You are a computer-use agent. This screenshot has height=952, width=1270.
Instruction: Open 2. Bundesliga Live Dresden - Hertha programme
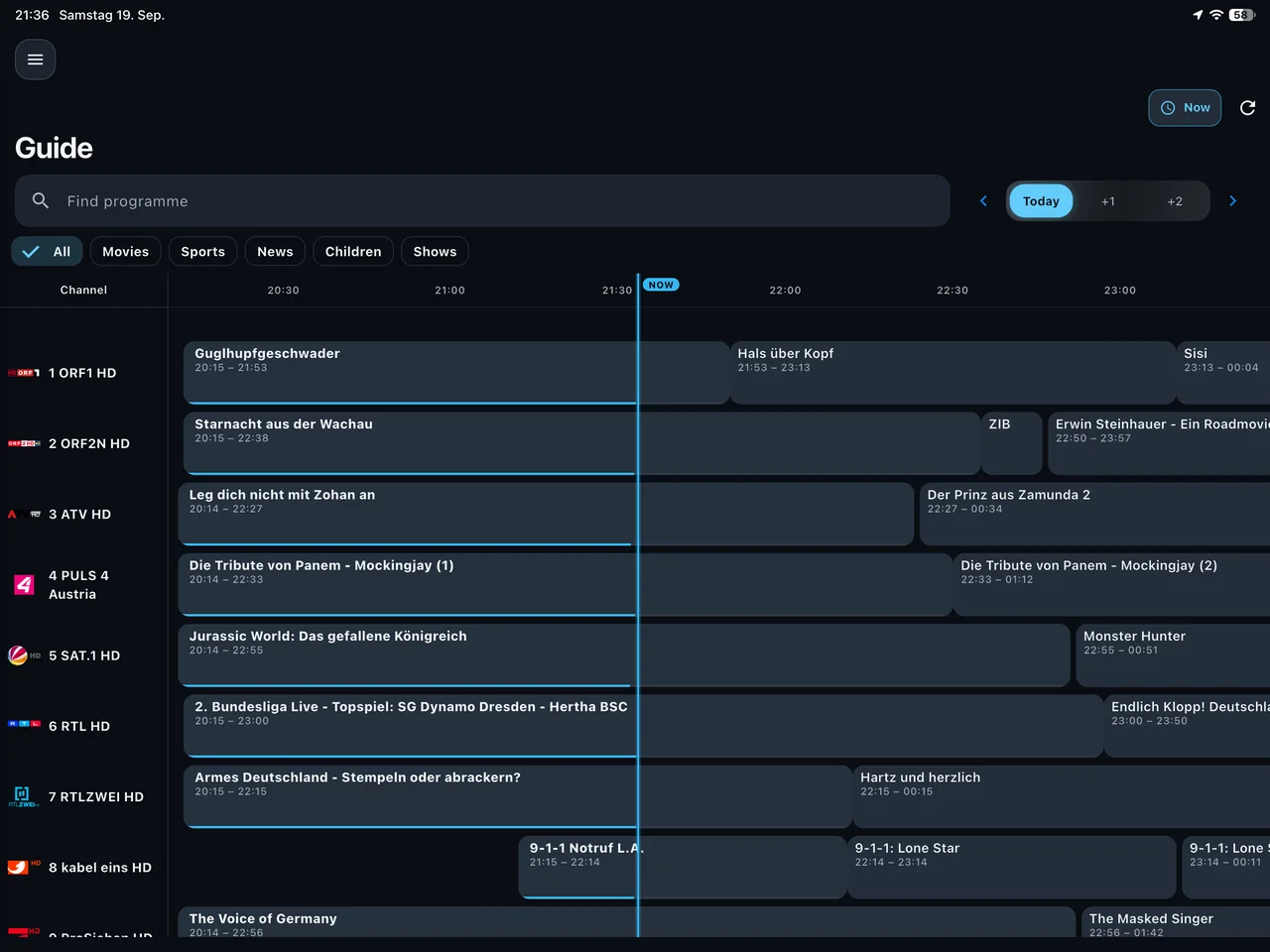click(x=643, y=726)
